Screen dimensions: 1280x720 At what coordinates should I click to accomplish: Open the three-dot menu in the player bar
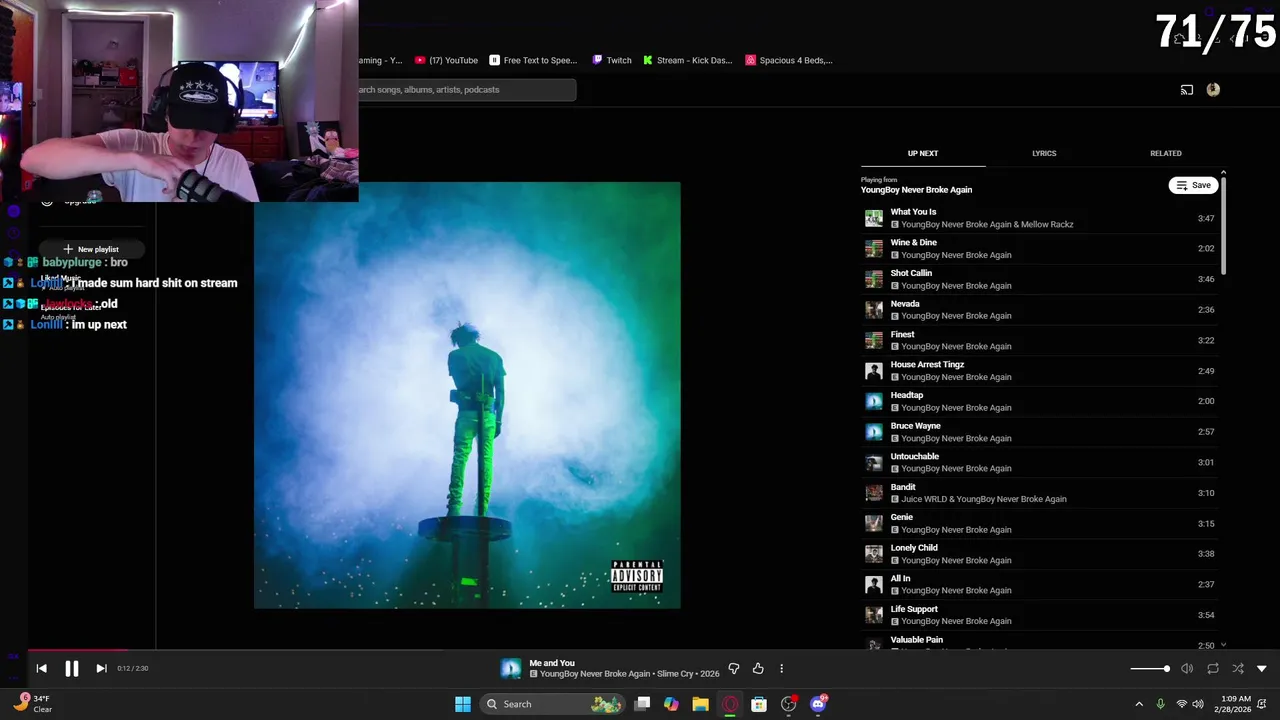781,668
